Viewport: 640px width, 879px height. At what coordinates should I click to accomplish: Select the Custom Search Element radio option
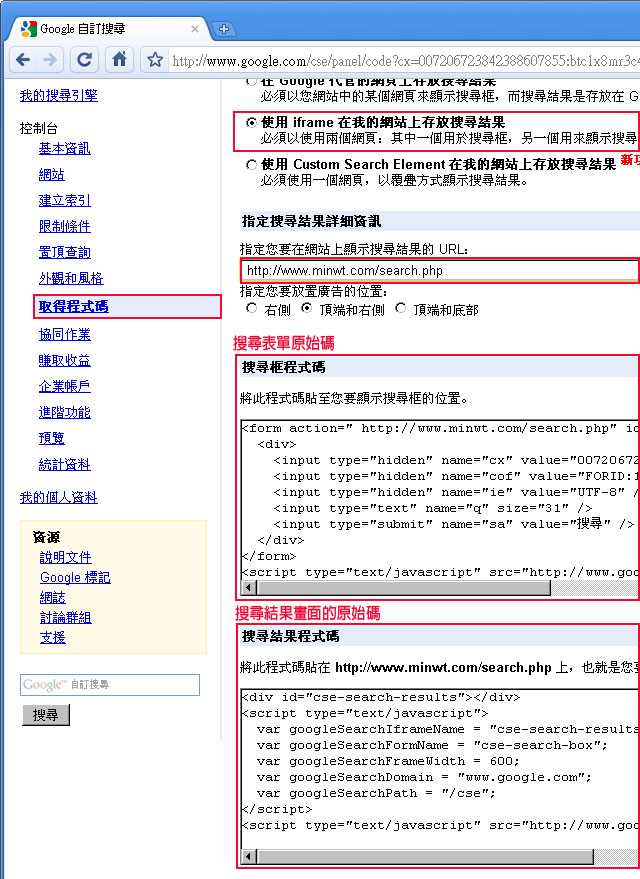[252, 164]
